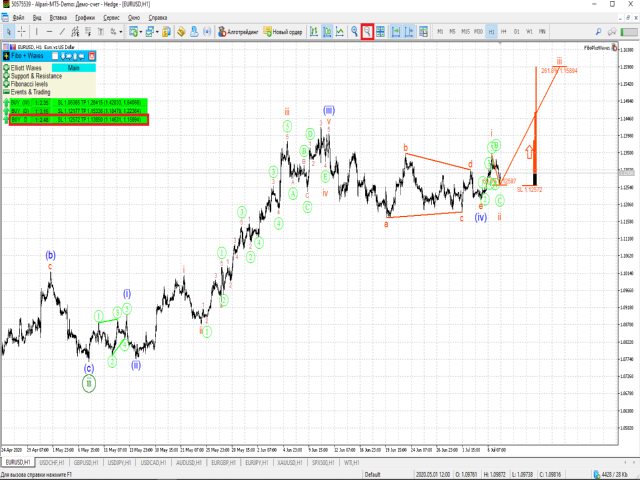
Task: Open the search magnifier icon
Action: pyautogui.click(x=598, y=31)
